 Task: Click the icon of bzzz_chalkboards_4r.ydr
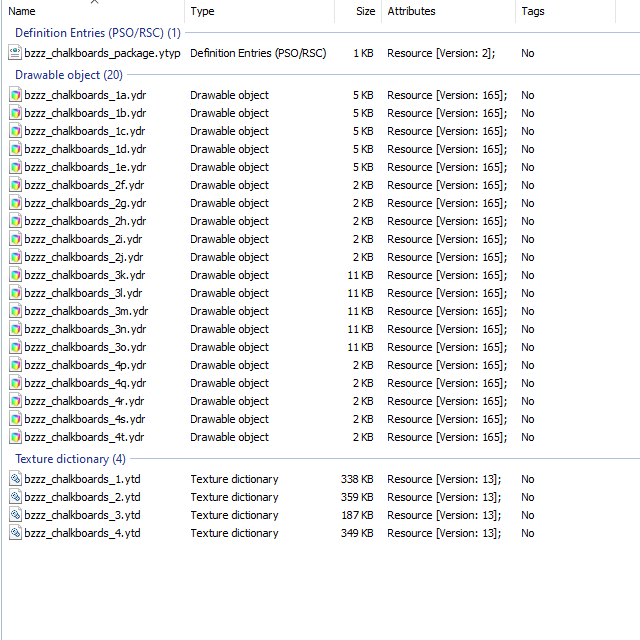coord(15,401)
